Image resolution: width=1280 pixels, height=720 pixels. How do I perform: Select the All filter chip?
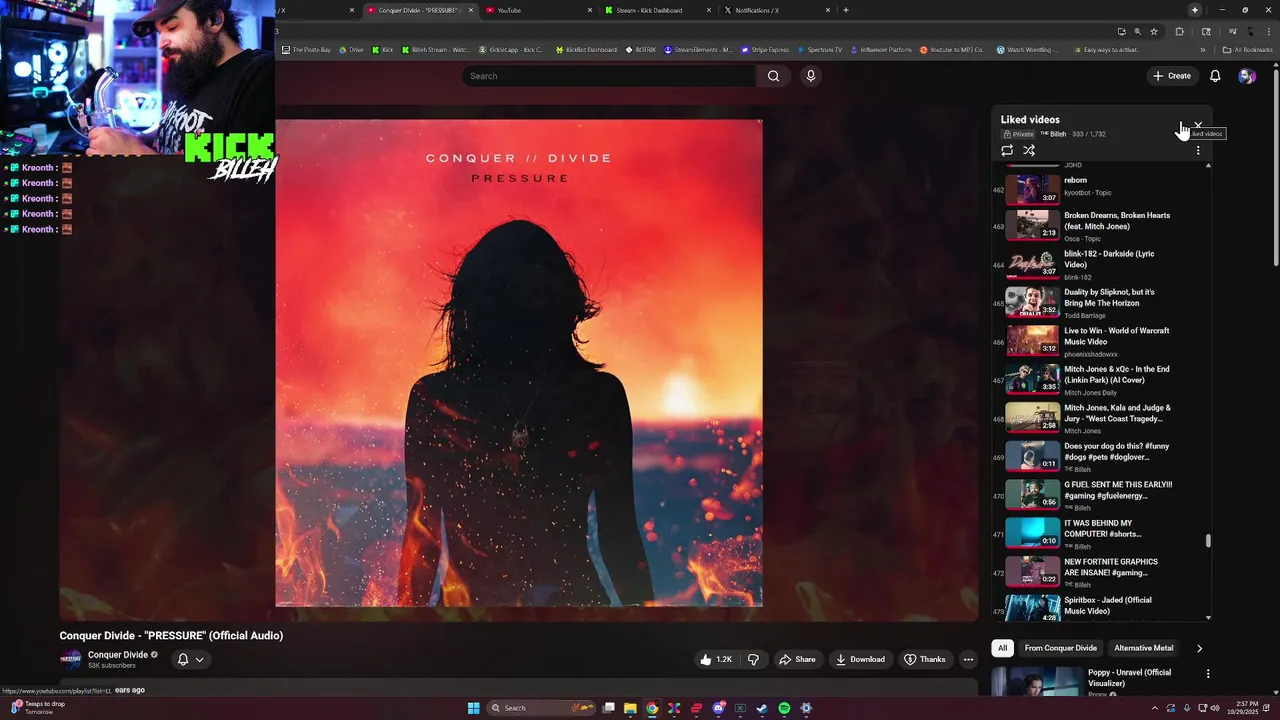coord(1002,648)
